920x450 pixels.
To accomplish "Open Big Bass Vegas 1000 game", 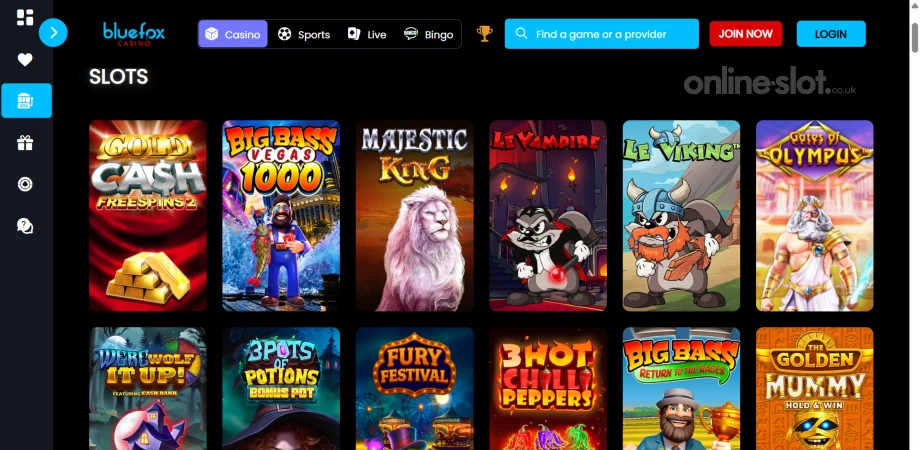I will tap(281, 216).
